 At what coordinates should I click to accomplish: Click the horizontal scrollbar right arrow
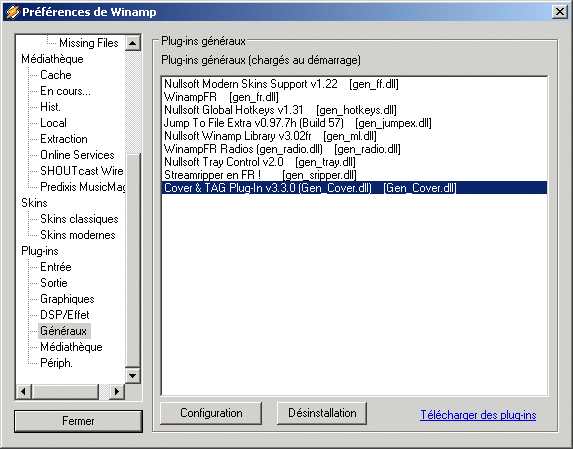(117, 392)
